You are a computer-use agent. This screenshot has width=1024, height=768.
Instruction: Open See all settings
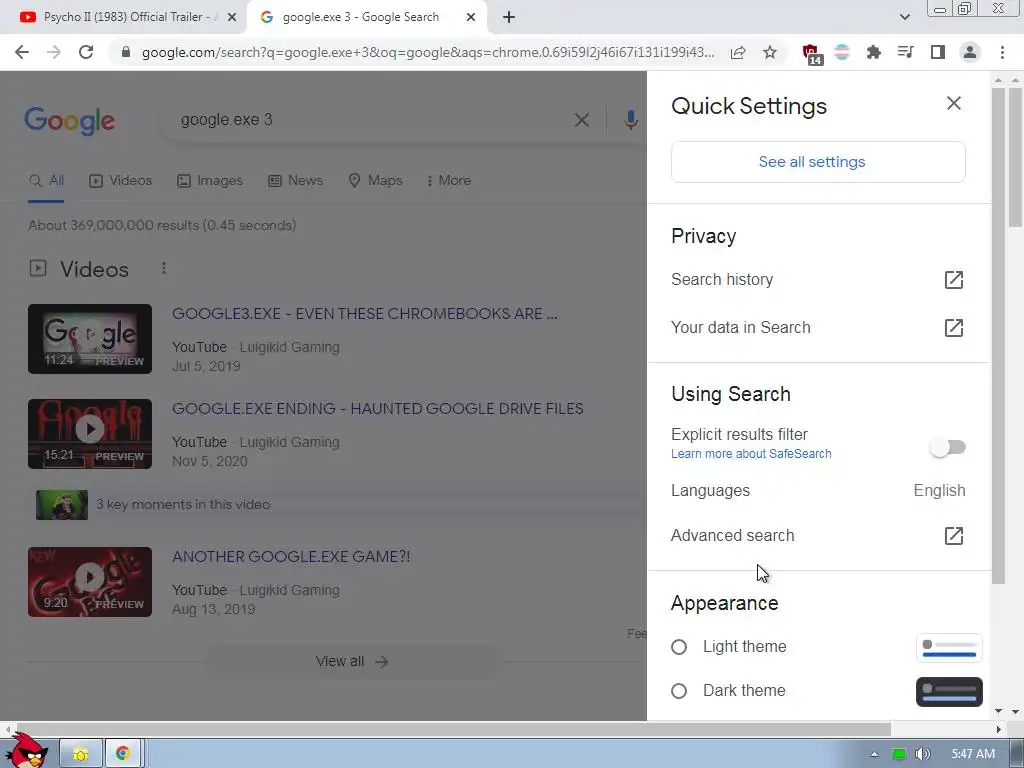coord(818,162)
